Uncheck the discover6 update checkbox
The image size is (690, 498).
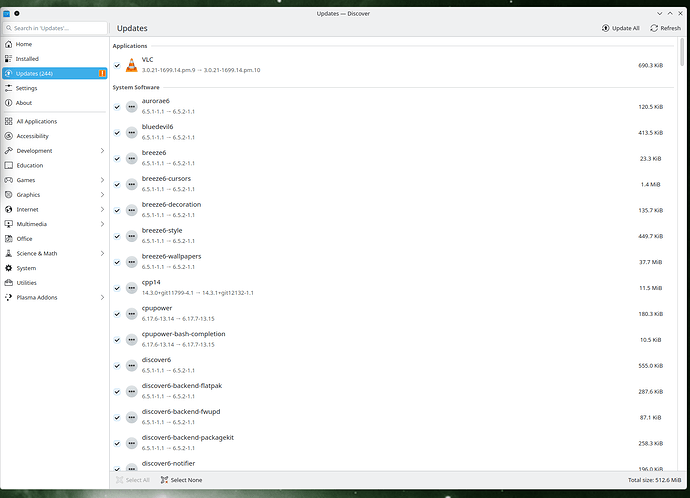coord(117,366)
